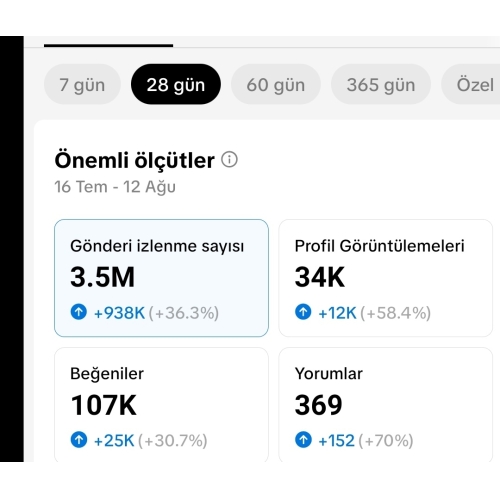
Task: Open the Profil Görüntülemeleri metric card
Action: pyautogui.click(x=386, y=278)
